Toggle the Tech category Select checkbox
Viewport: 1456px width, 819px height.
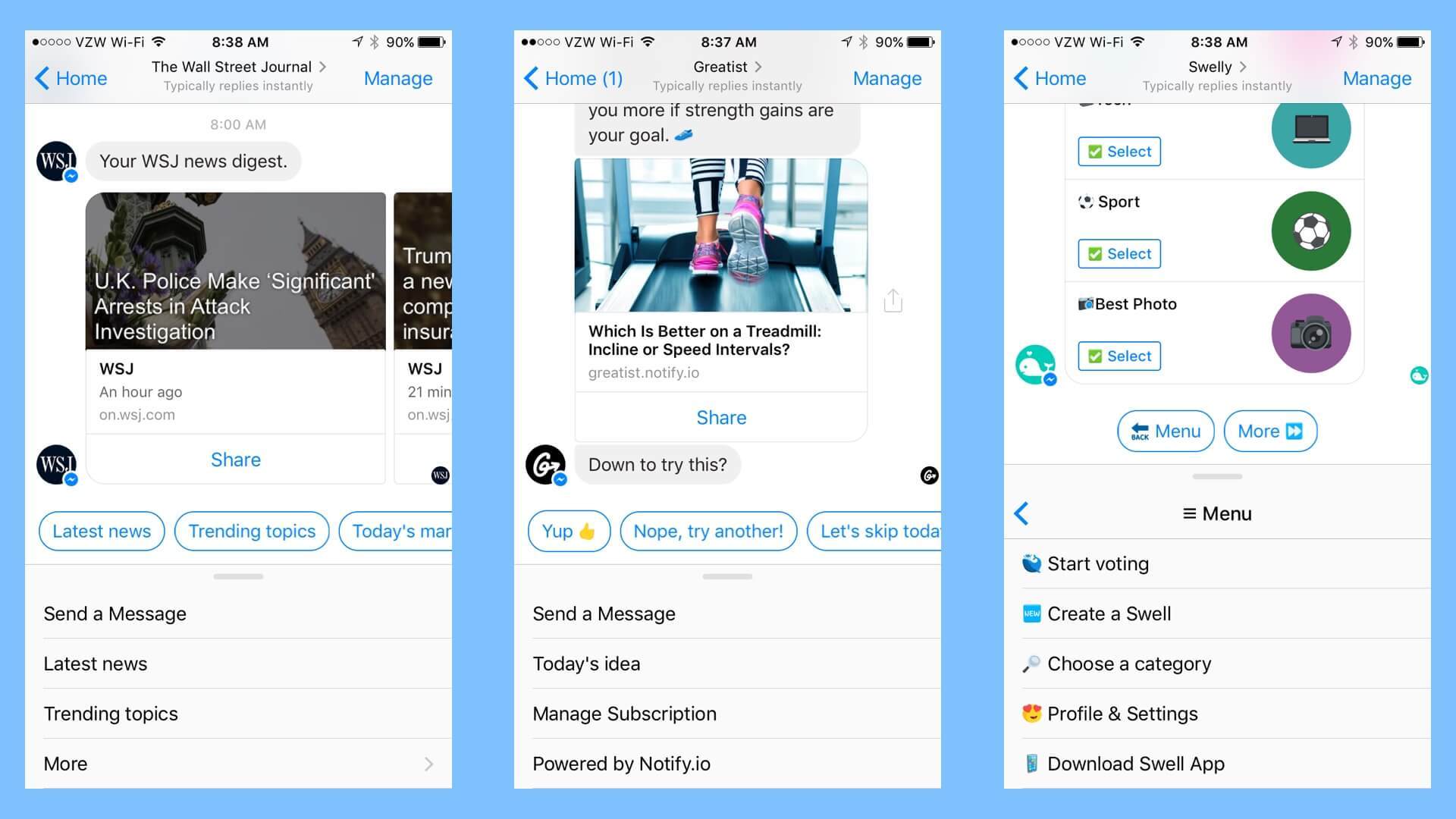tap(1120, 151)
